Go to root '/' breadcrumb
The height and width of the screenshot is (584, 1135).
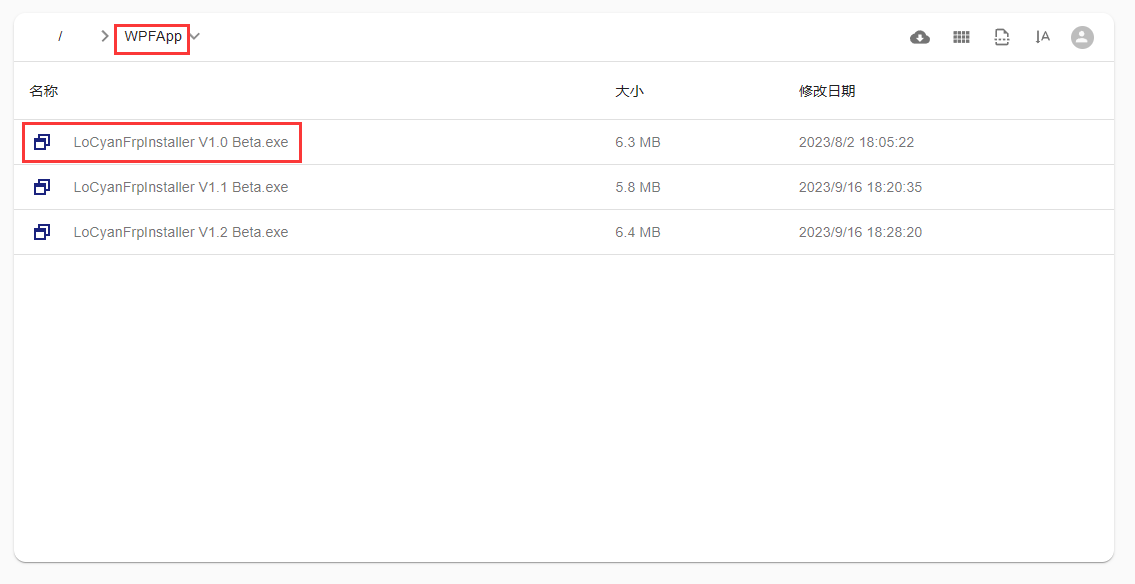click(60, 36)
